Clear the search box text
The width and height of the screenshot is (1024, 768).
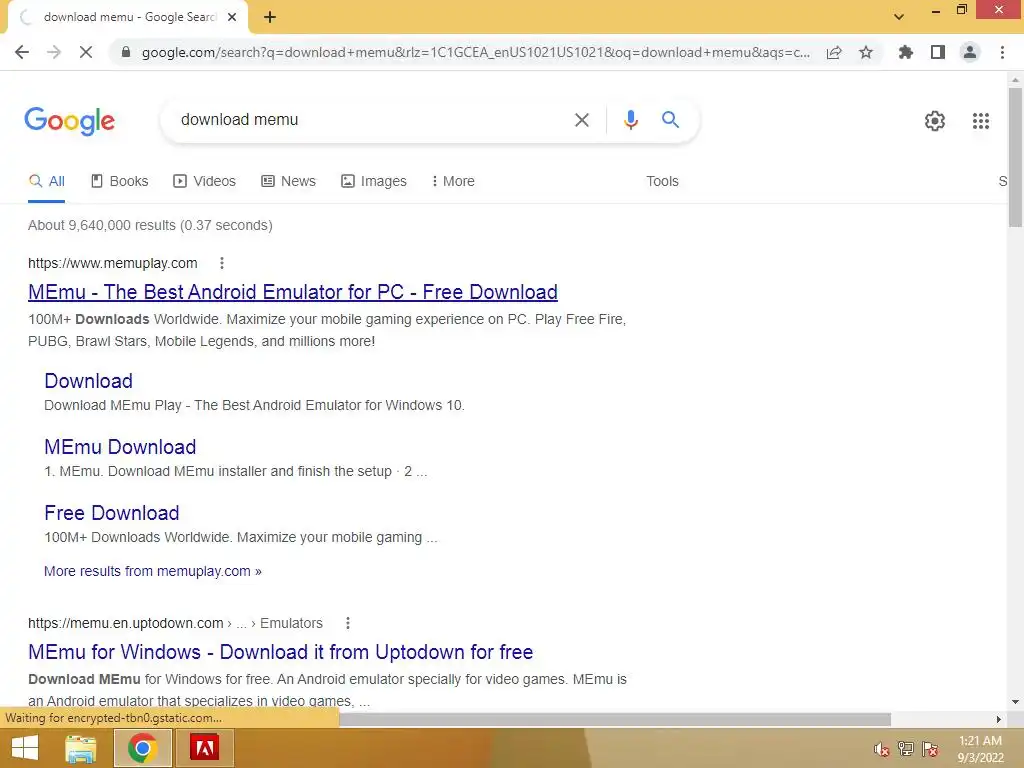[581, 120]
